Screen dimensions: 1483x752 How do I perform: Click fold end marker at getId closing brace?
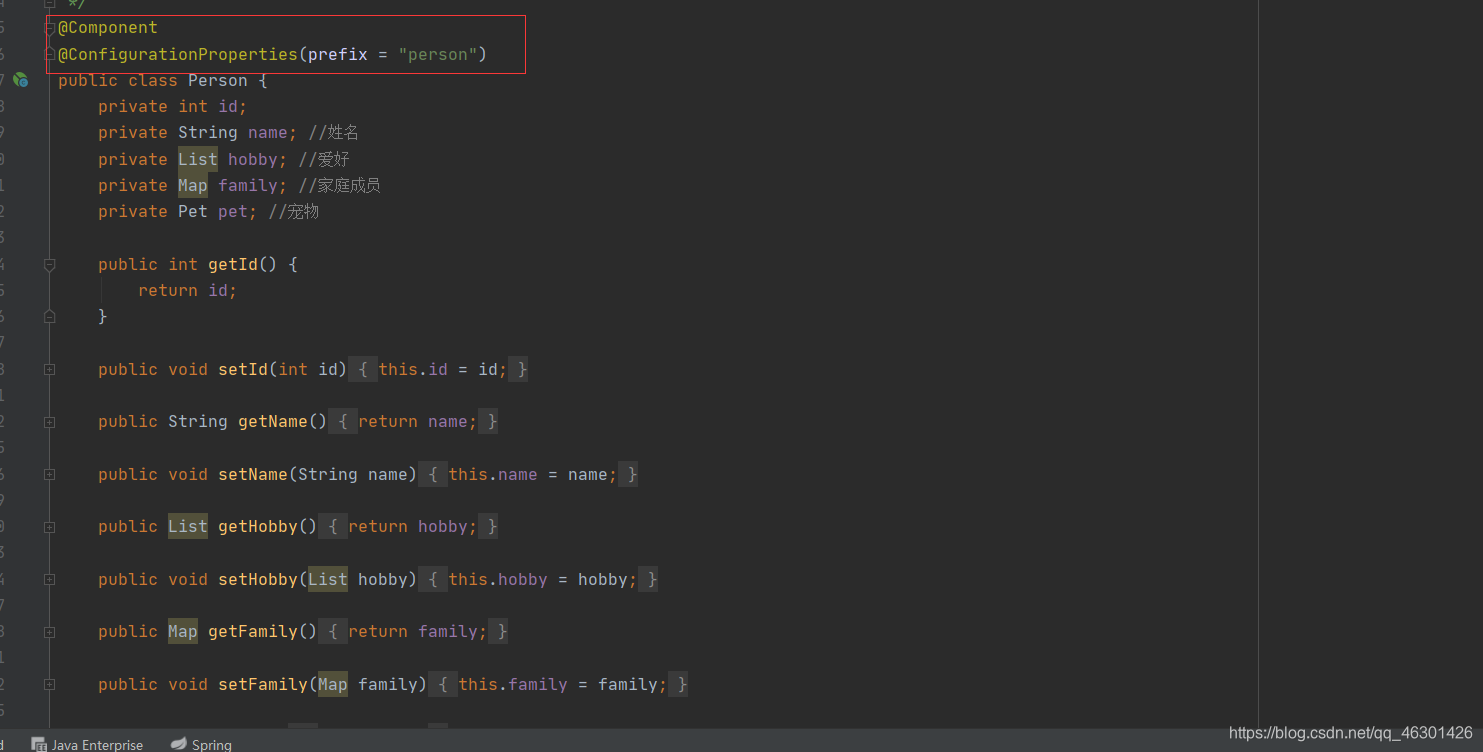pyautogui.click(x=49, y=316)
